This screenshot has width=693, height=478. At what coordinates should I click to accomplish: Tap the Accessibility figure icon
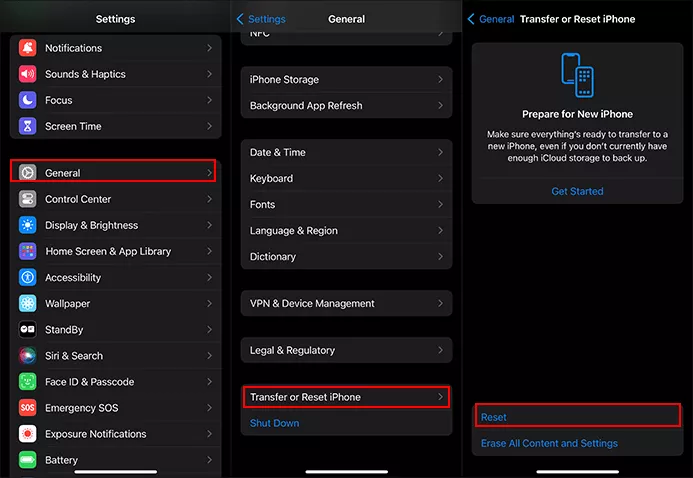click(27, 277)
